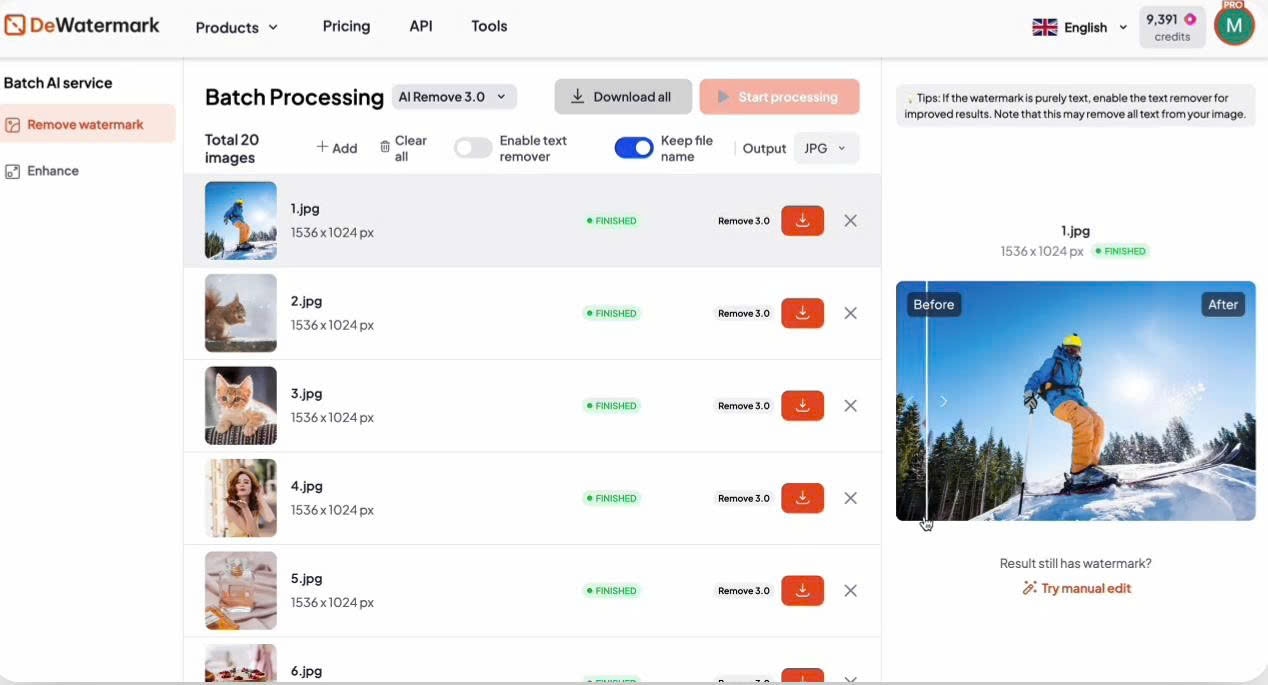Add more images with the plus icon
The height and width of the screenshot is (685, 1268).
(x=322, y=148)
